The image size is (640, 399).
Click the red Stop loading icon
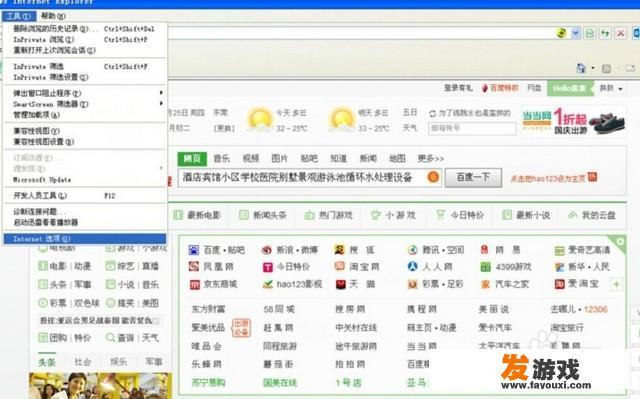click(x=620, y=33)
